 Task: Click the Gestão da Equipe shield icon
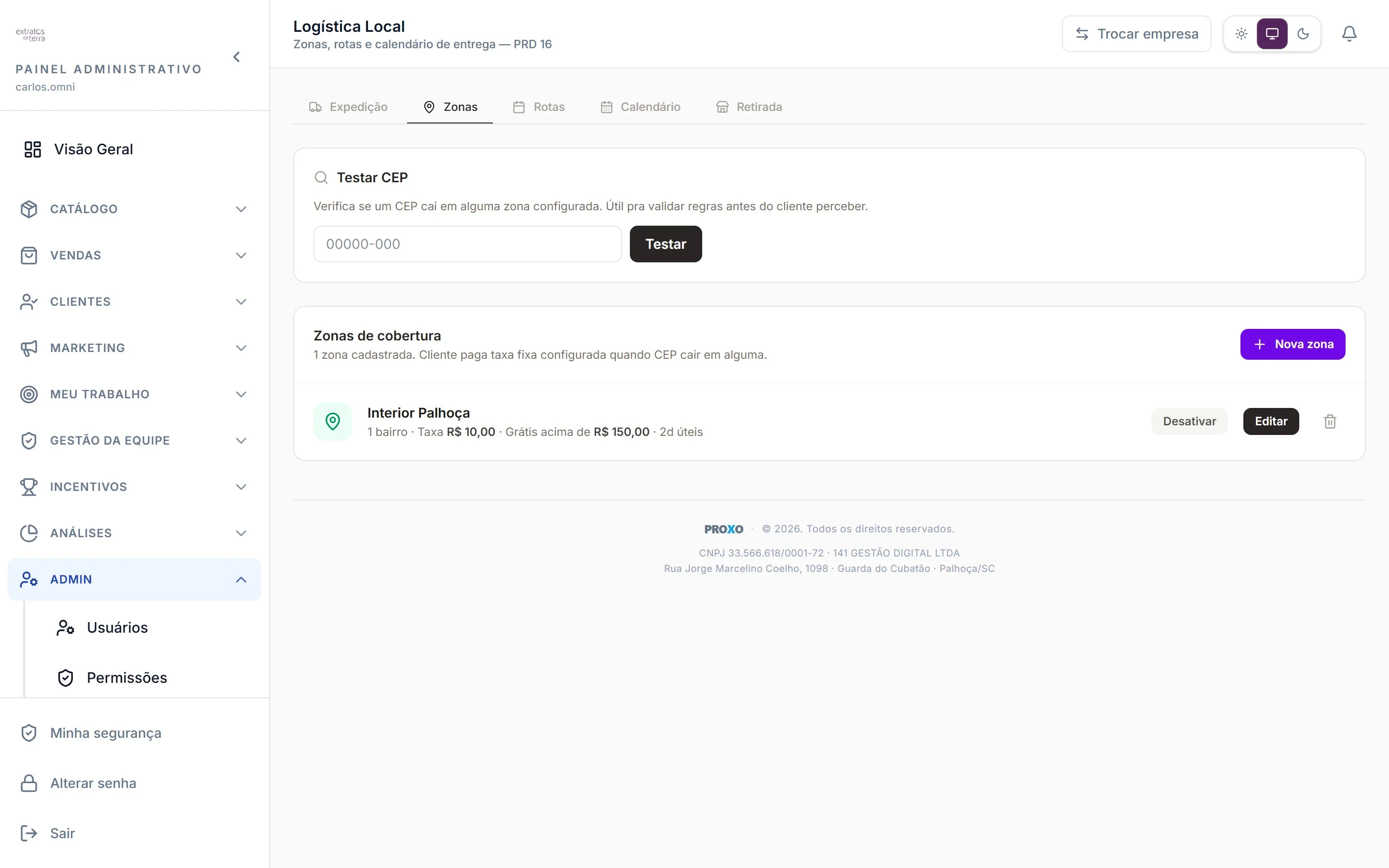(x=29, y=441)
